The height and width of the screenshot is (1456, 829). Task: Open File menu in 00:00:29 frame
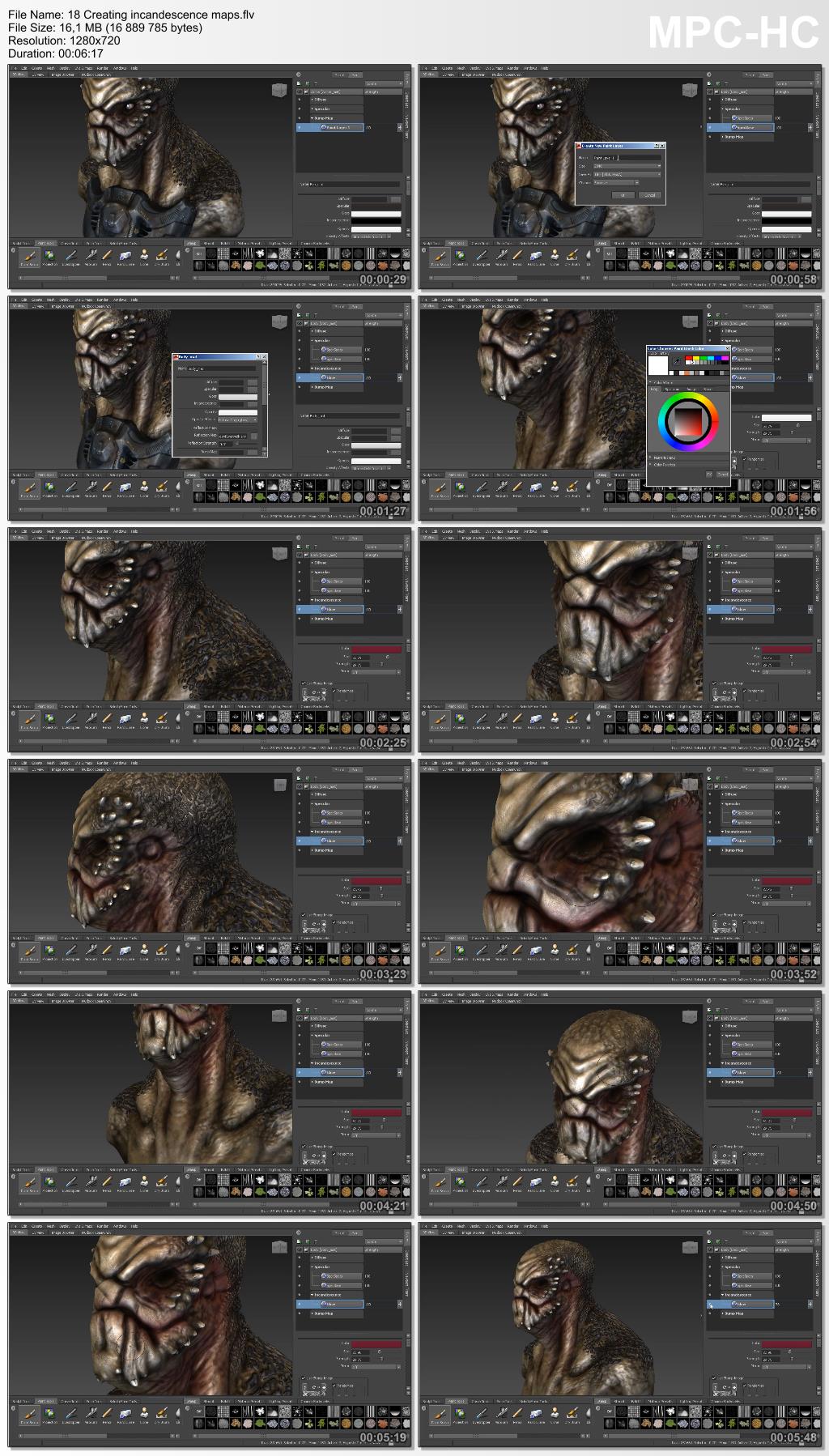[x=14, y=68]
